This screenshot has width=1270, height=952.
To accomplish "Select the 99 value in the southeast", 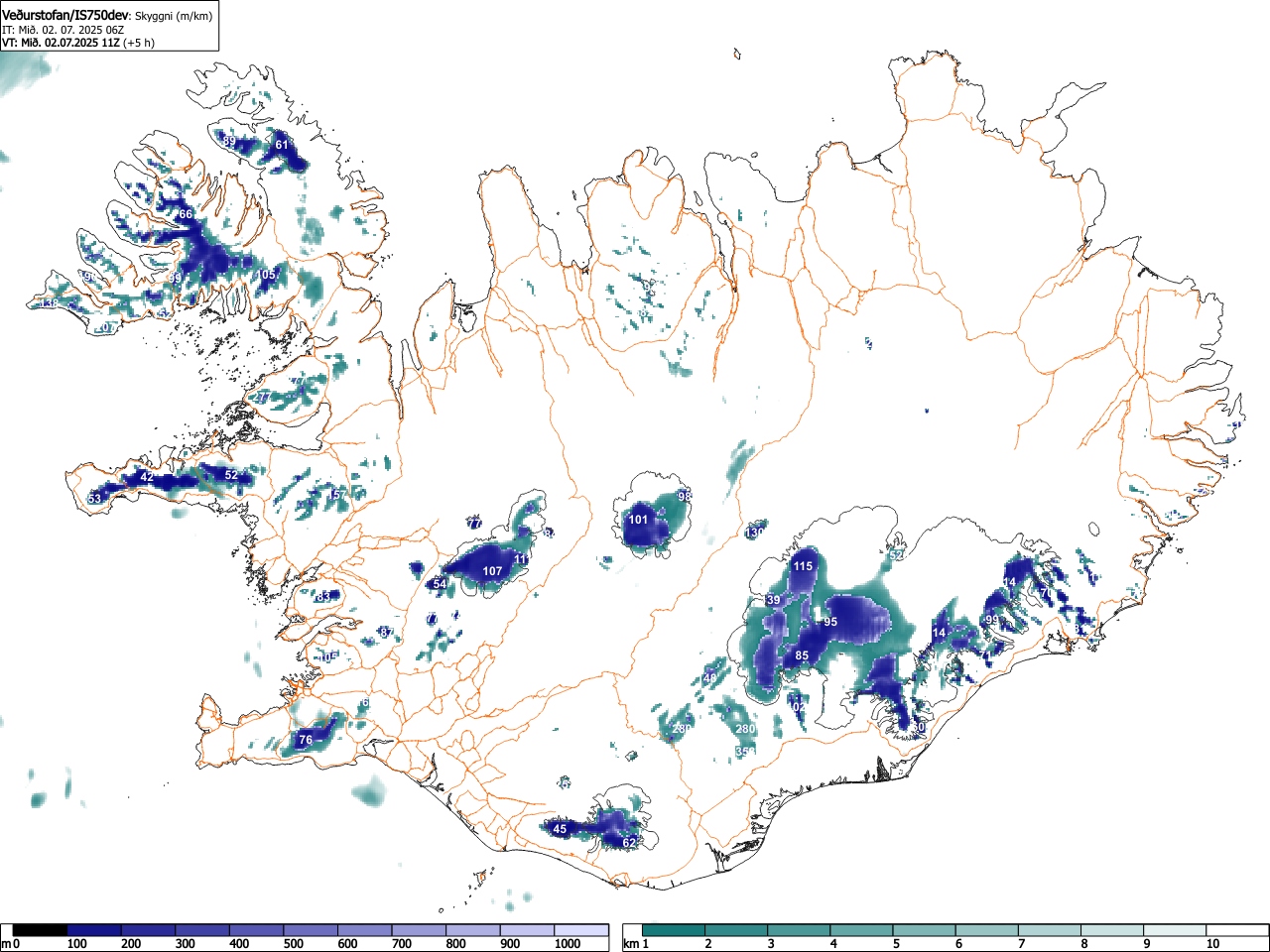I will [992, 620].
